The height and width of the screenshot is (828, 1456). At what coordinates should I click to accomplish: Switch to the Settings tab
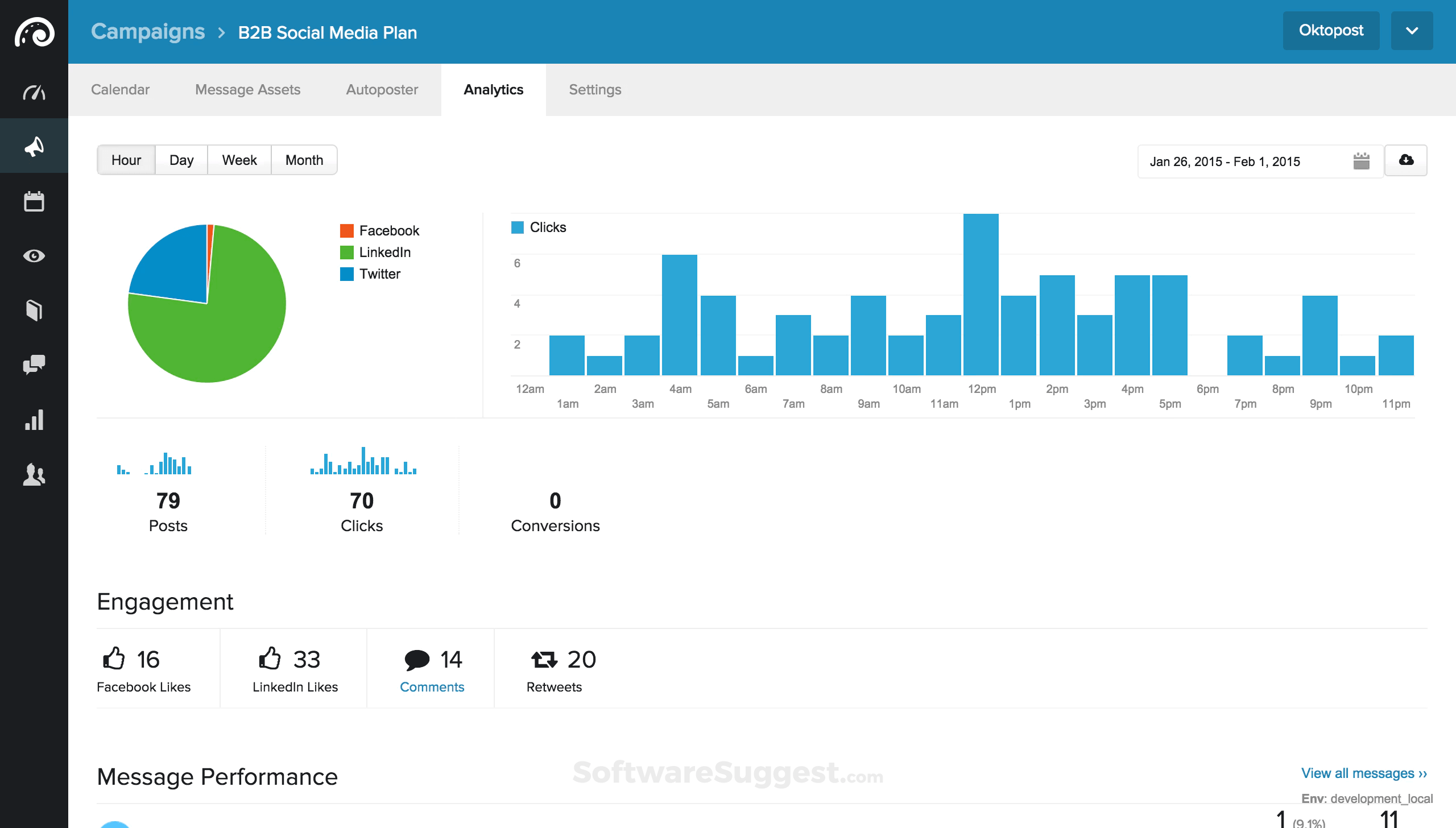595,89
